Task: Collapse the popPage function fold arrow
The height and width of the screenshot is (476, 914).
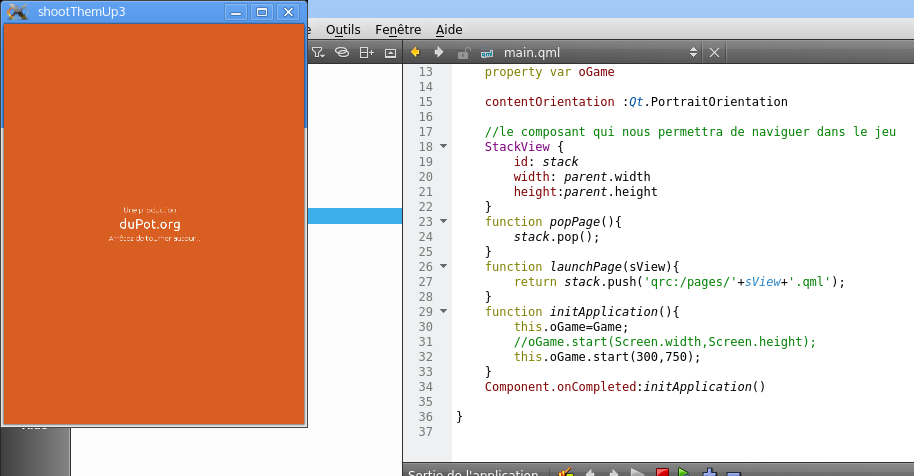Action: (x=443, y=222)
